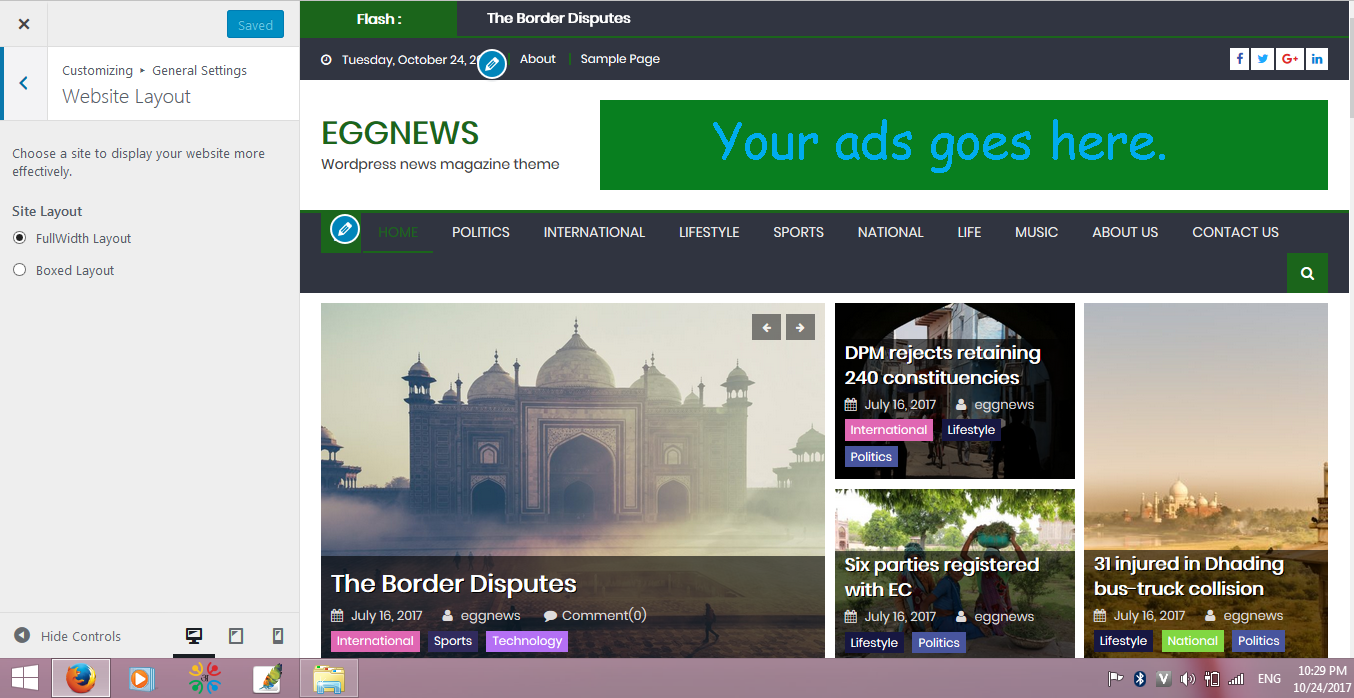
Task: Open Firefox from the taskbar
Action: pyautogui.click(x=81, y=678)
